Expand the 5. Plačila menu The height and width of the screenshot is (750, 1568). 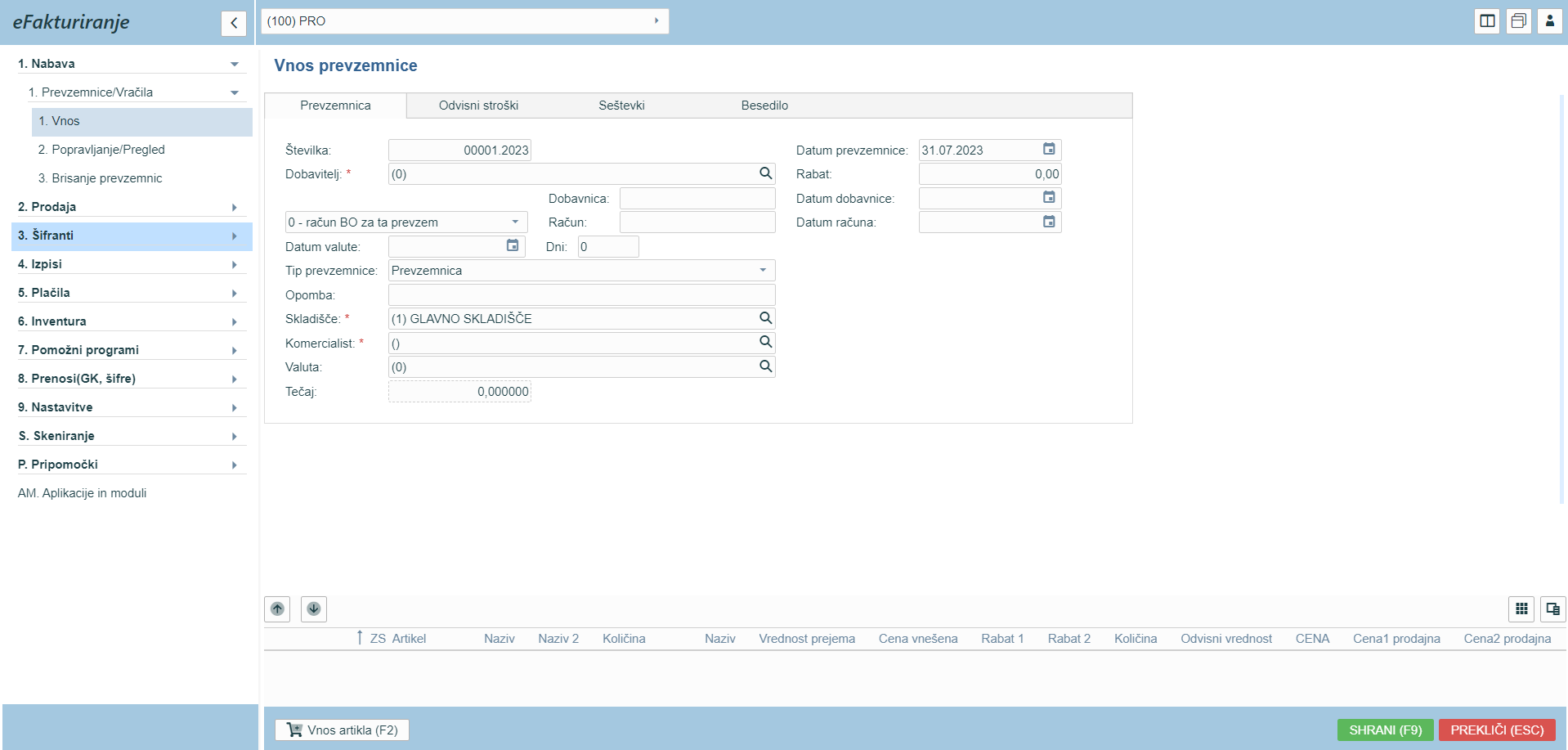click(131, 293)
